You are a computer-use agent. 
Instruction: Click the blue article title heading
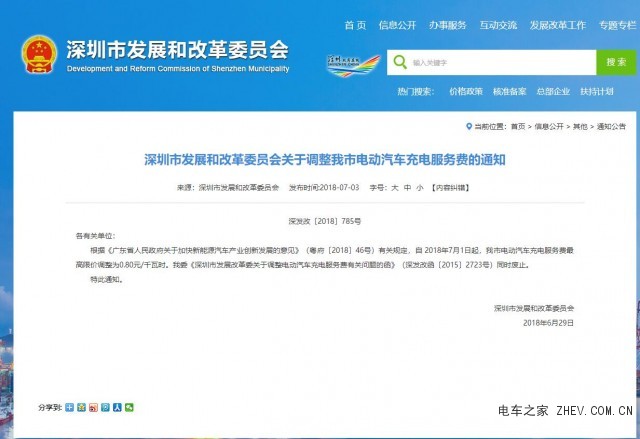coord(325,160)
